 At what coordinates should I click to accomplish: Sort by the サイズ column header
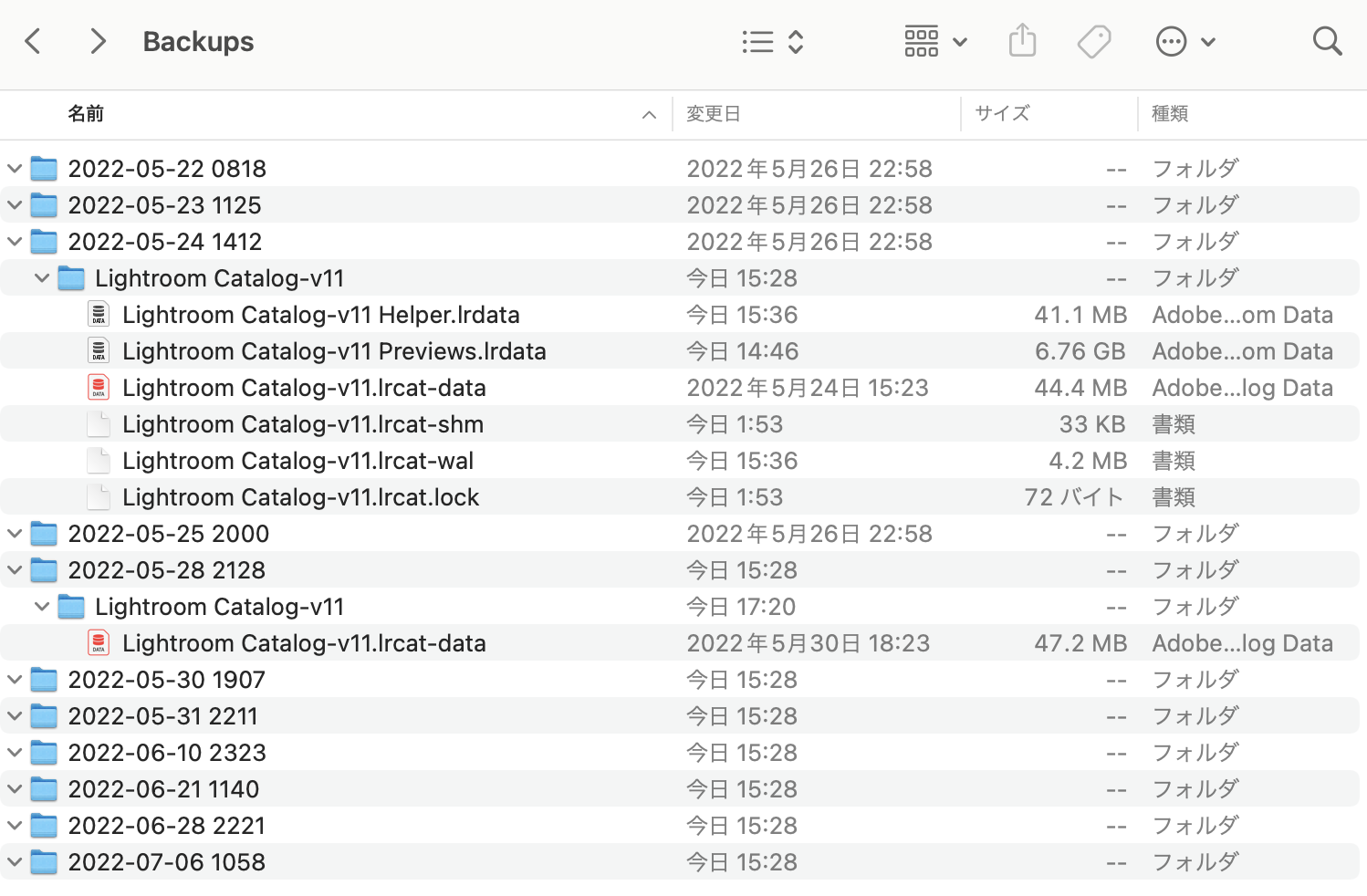coord(1001,114)
